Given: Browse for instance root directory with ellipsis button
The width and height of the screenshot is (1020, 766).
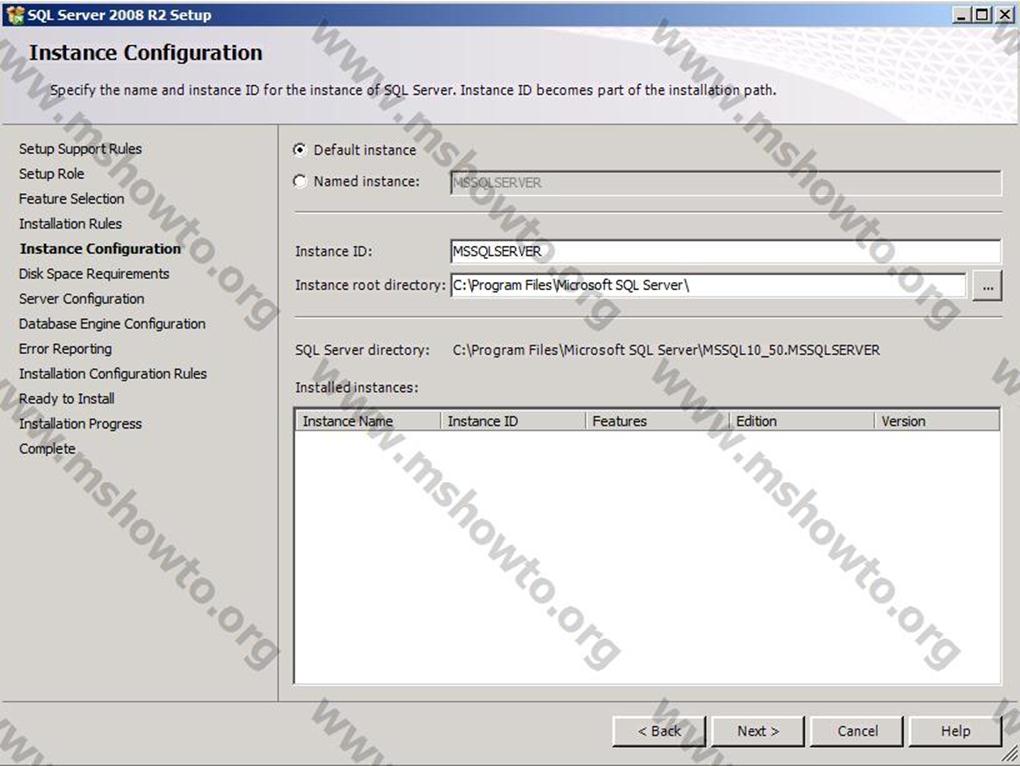Looking at the screenshot, I should (987, 285).
